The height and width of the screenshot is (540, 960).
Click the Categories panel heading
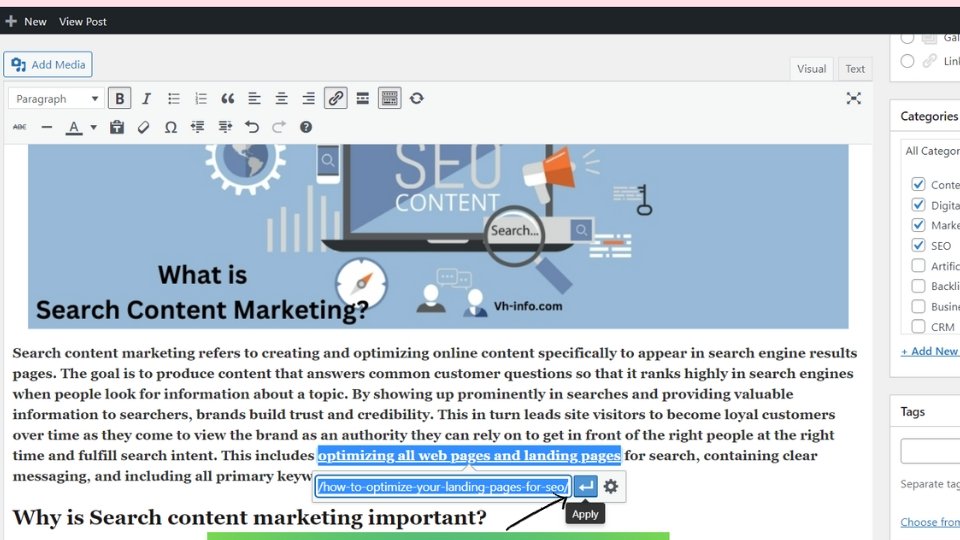929,116
